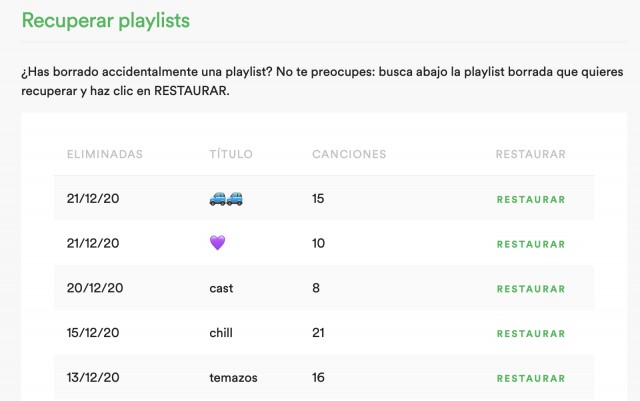640x401 pixels.
Task: Restore the deleted chill playlist
Action: 531,334
